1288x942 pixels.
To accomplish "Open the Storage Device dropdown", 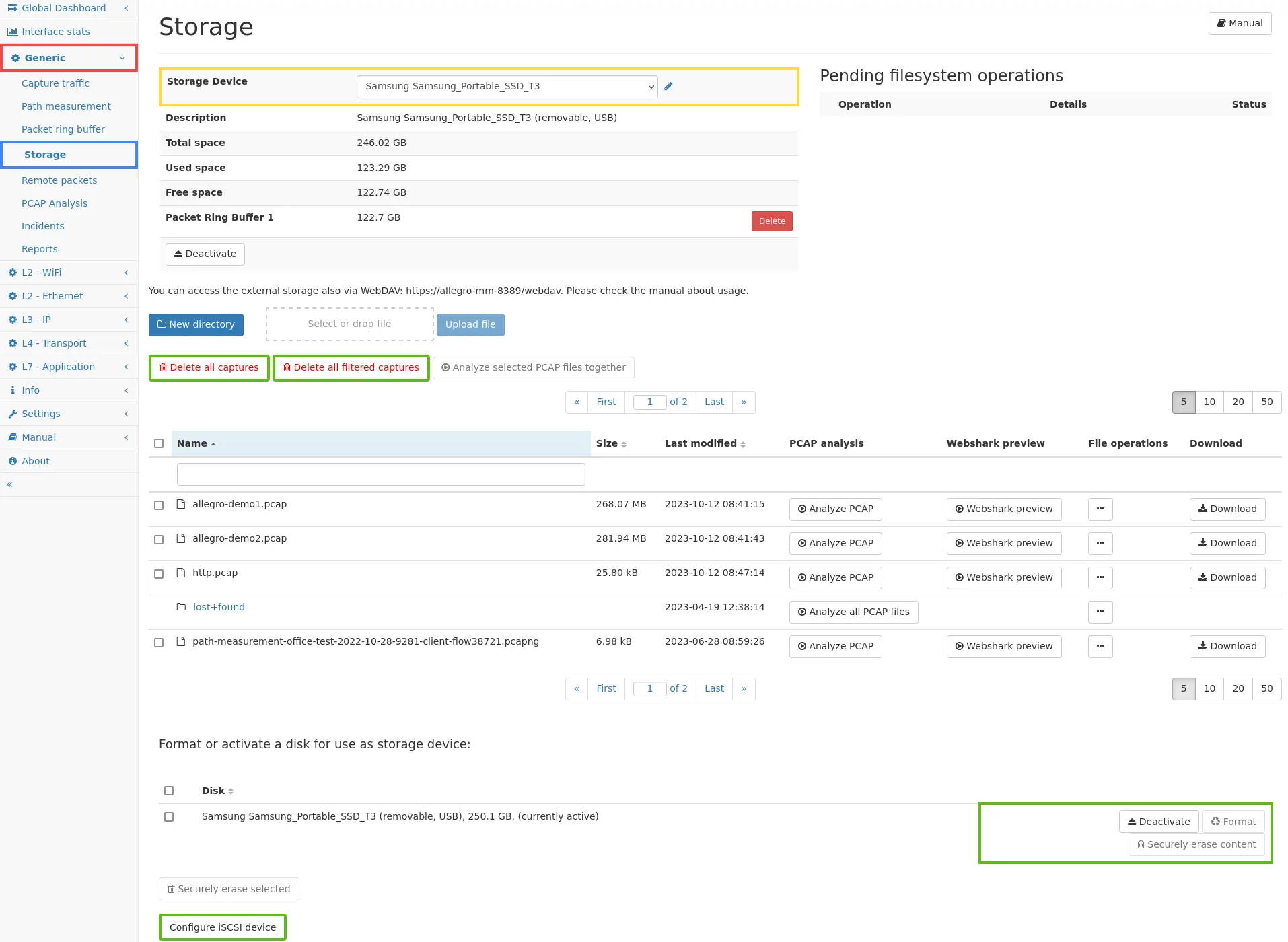I will 507,87.
